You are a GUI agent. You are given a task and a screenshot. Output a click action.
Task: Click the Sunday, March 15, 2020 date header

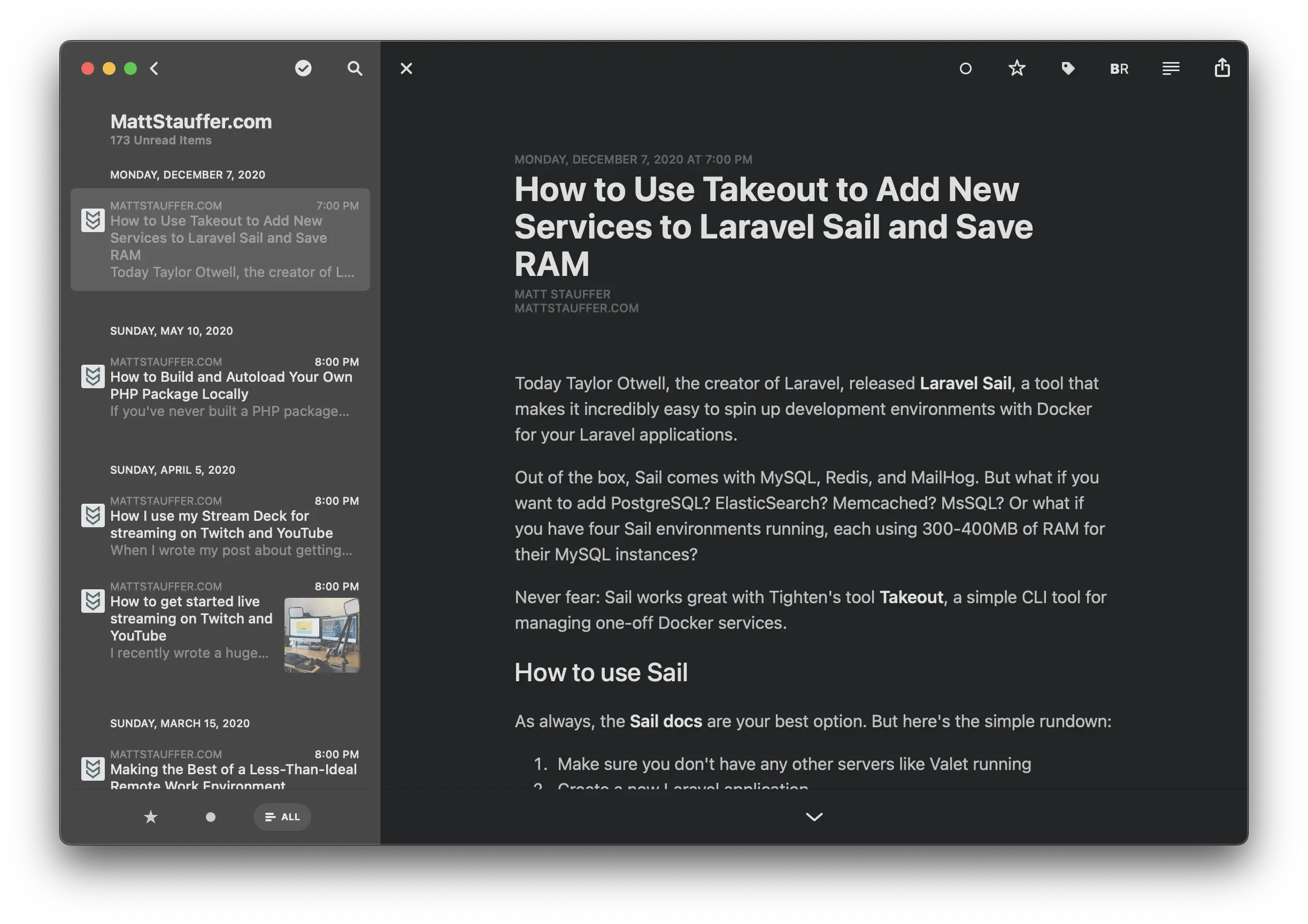pos(180,723)
